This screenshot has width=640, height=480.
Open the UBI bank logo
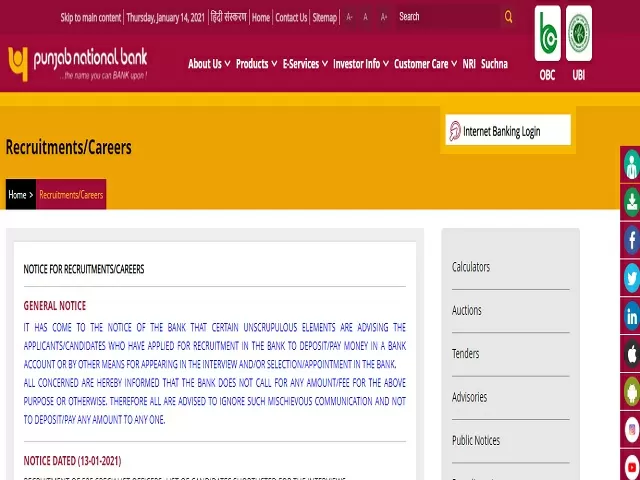tap(579, 33)
